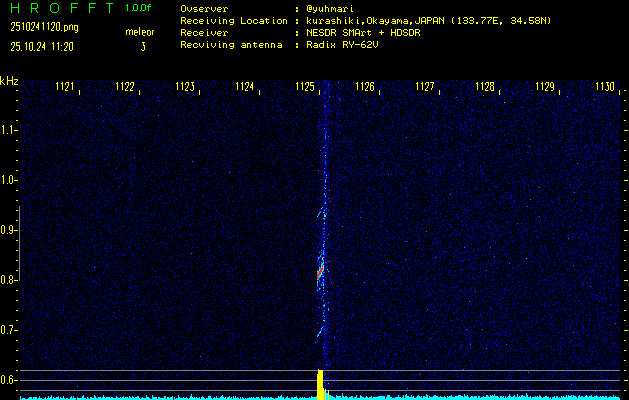
Task: Click the 1127 time axis marker
Action: click(x=425, y=87)
